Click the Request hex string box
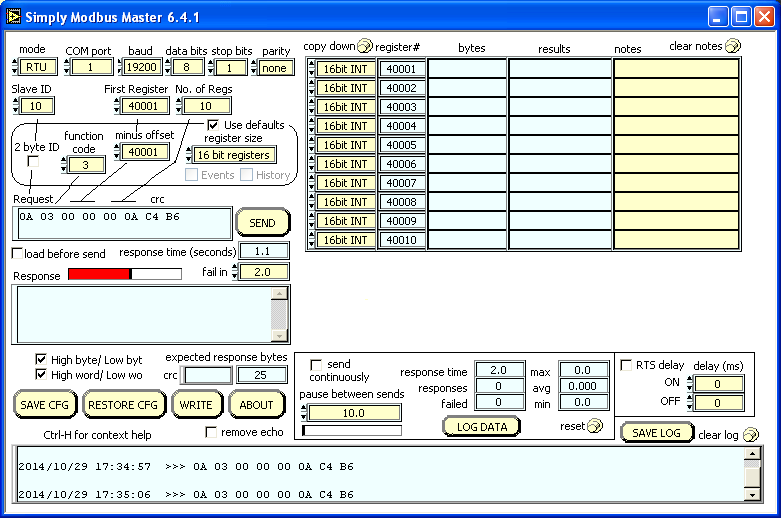This screenshot has width=781, height=518. pyautogui.click(x=125, y=224)
